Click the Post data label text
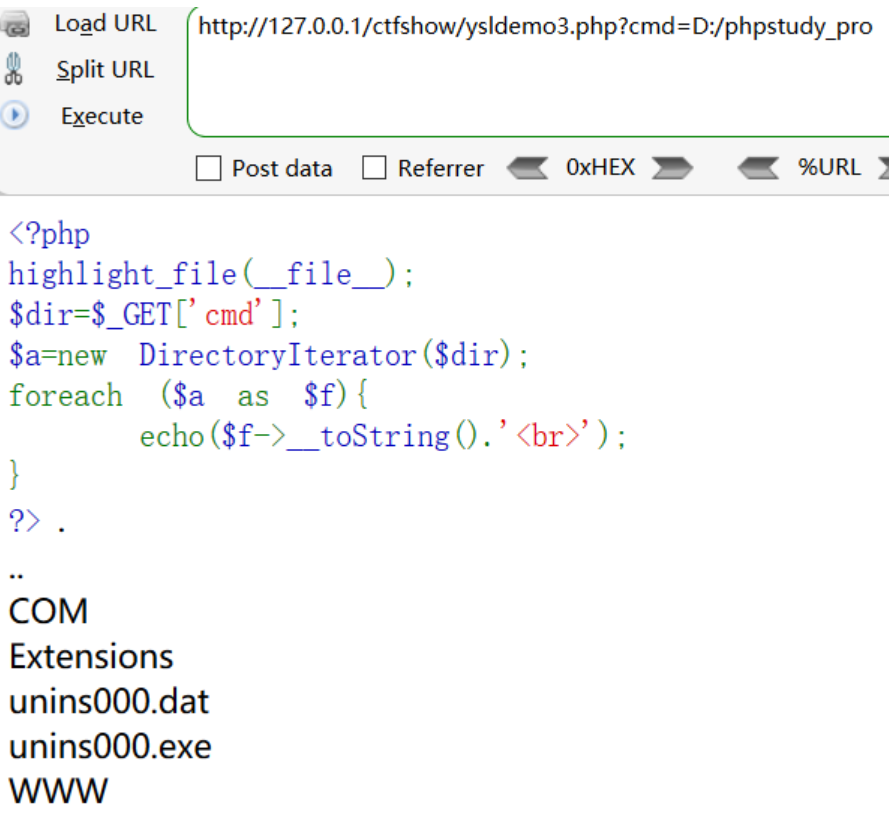This screenshot has height=827, width=889. point(281,169)
